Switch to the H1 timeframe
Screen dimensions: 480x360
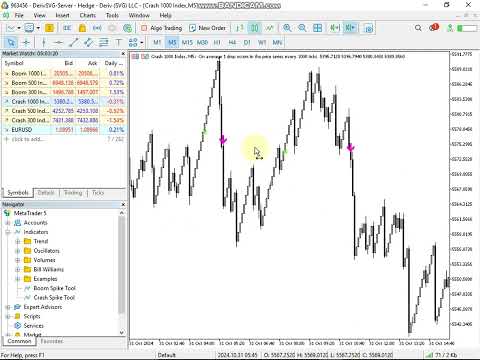pyautogui.click(x=217, y=42)
